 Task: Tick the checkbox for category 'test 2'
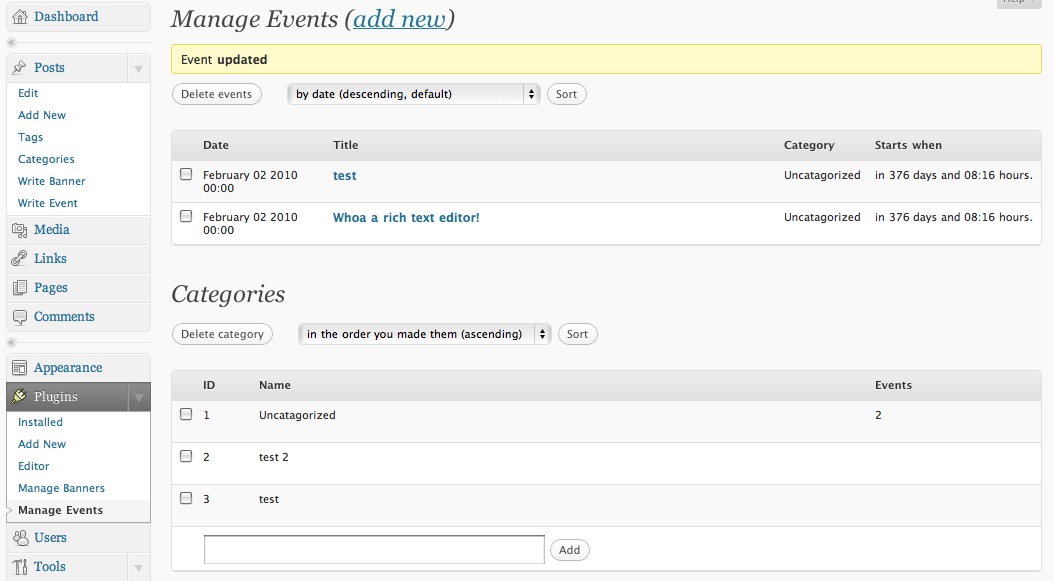click(x=186, y=456)
